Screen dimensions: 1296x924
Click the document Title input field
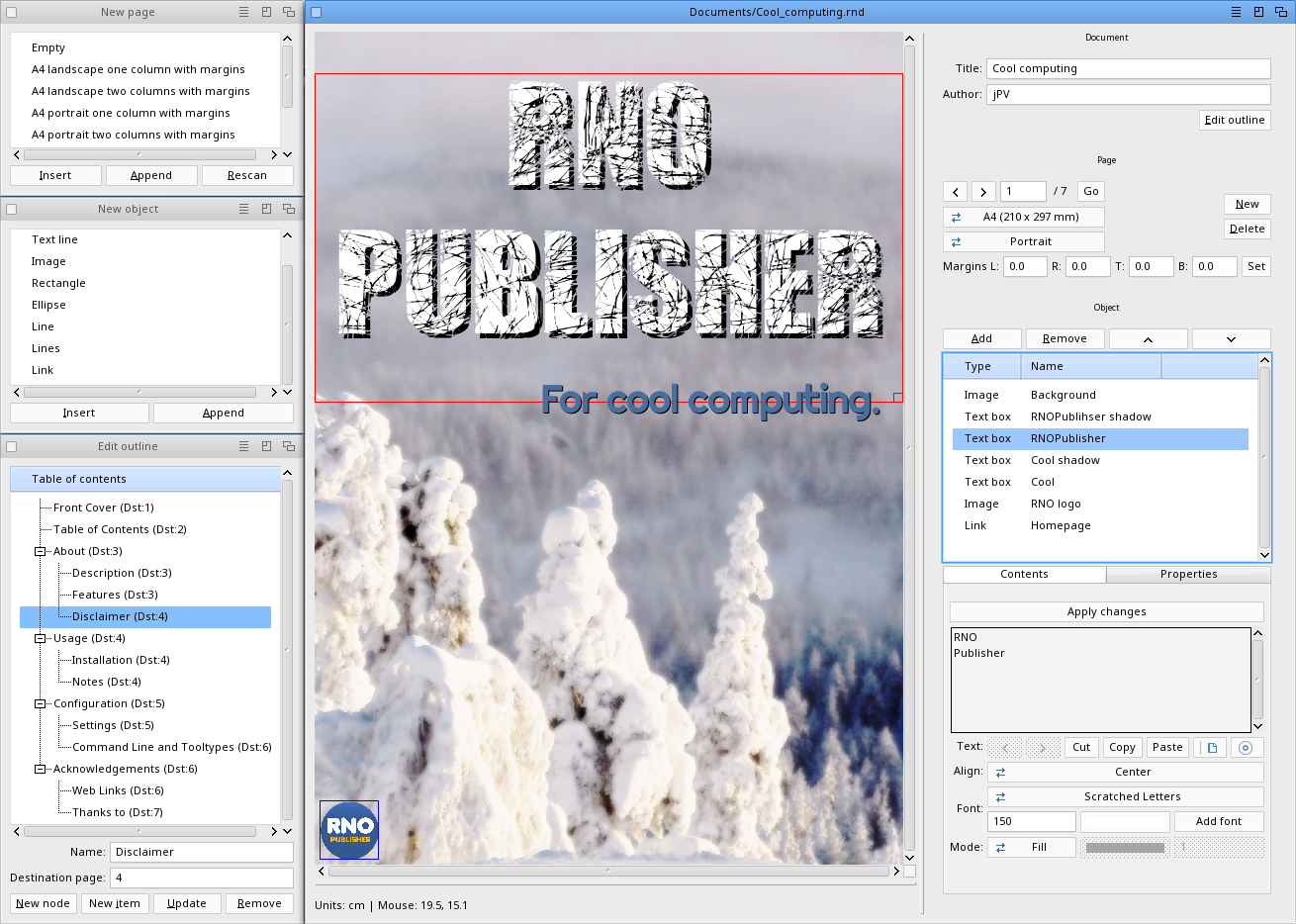pos(1128,69)
